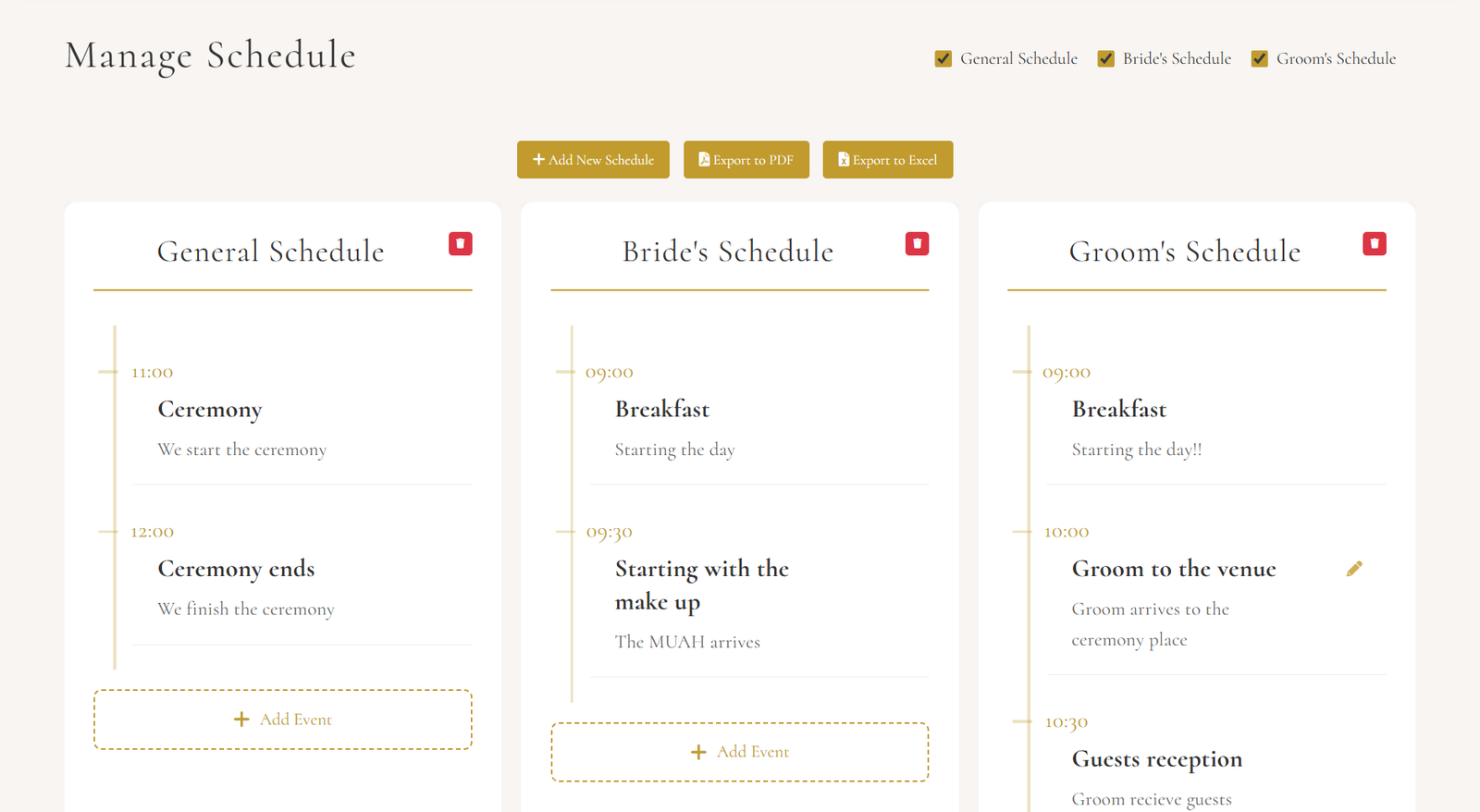Click 'We start the ceremony' description
This screenshot has height=812, width=1480.
coord(242,449)
